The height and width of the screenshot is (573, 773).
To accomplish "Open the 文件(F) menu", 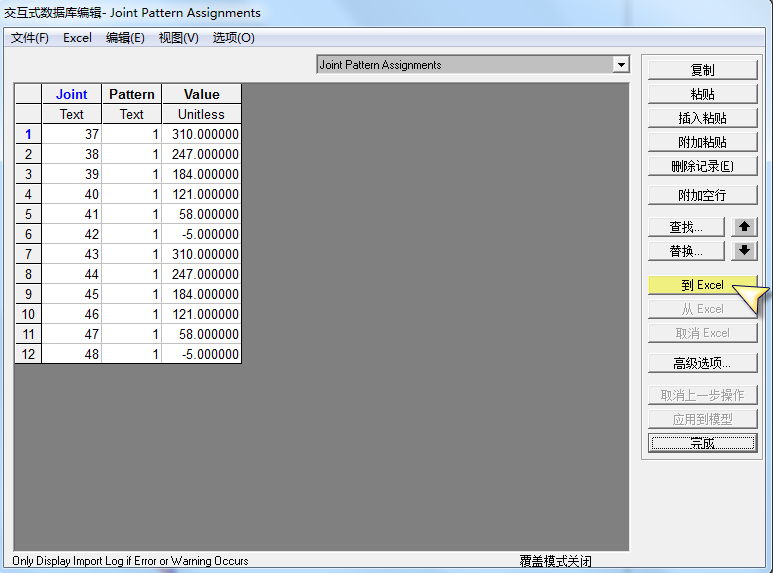I will (30, 38).
